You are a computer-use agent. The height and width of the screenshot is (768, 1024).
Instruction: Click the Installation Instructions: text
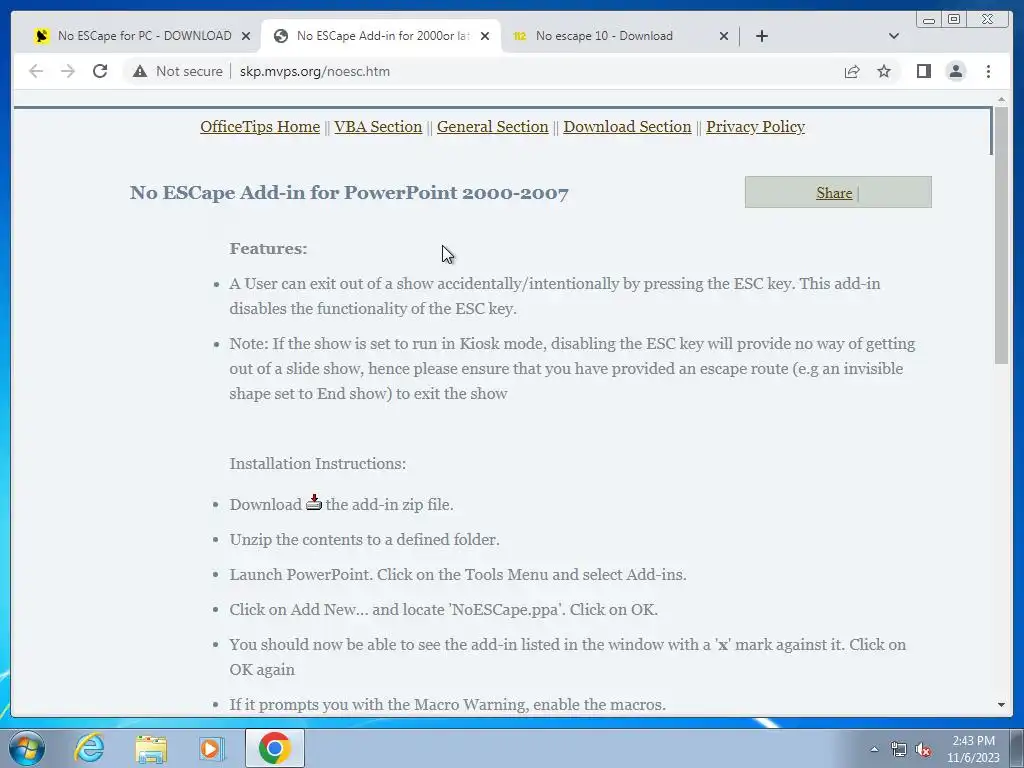pos(317,464)
